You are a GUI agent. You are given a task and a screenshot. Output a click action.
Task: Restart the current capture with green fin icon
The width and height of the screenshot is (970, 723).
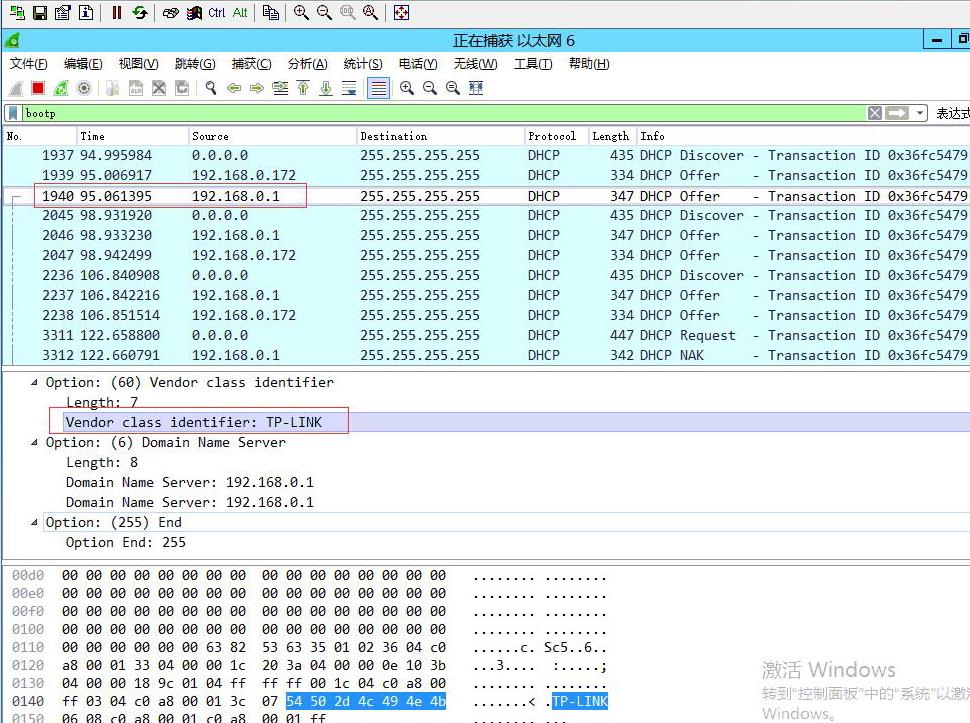tap(61, 88)
